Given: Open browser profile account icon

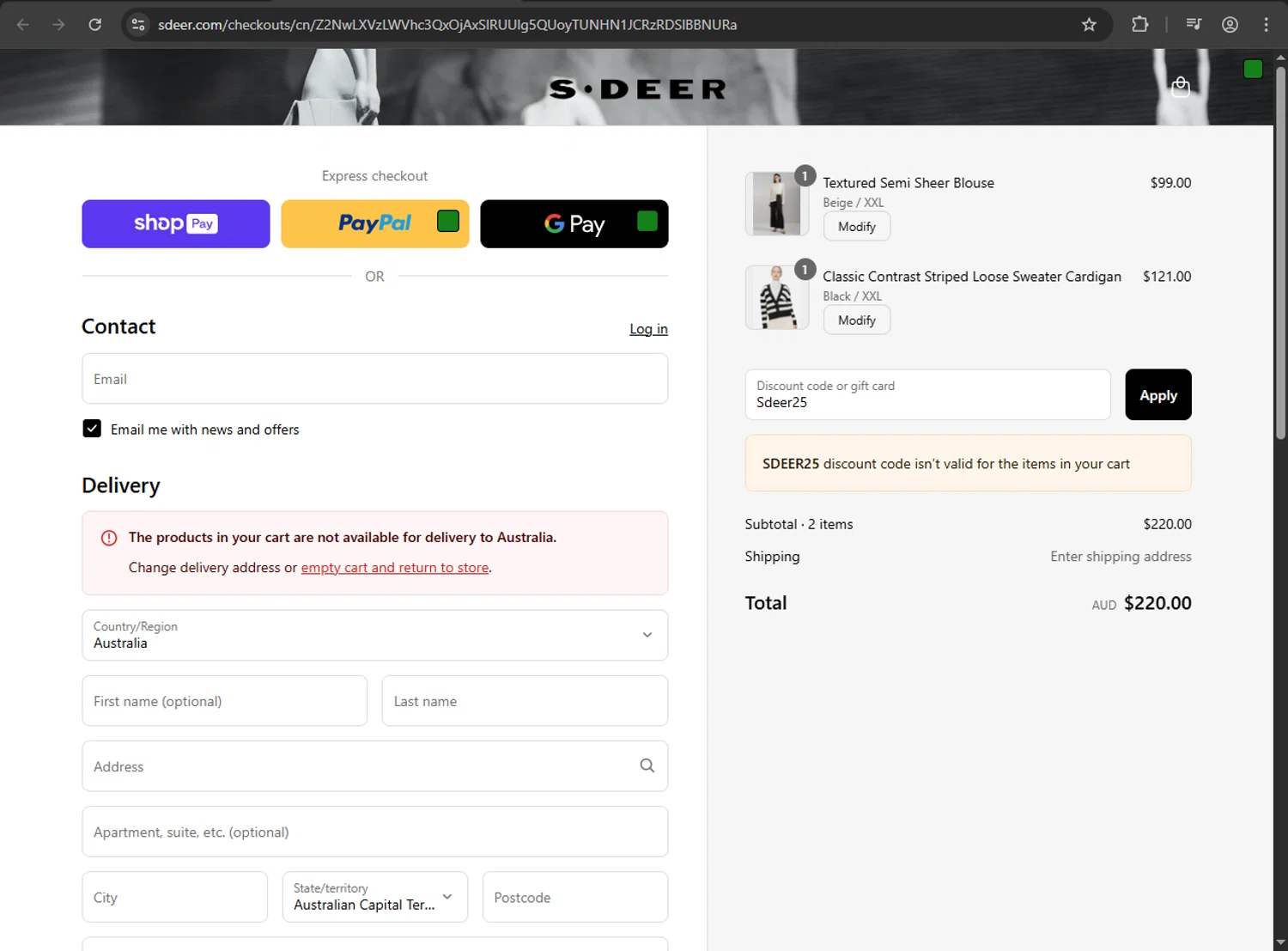Looking at the screenshot, I should [1230, 25].
